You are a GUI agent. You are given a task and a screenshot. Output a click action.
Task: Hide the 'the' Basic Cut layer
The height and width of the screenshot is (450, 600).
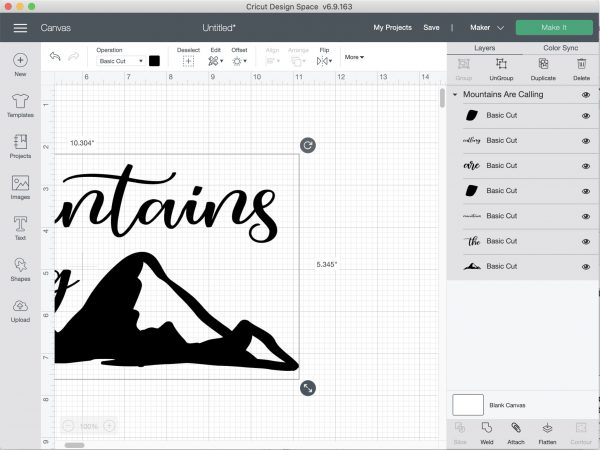[x=585, y=241]
